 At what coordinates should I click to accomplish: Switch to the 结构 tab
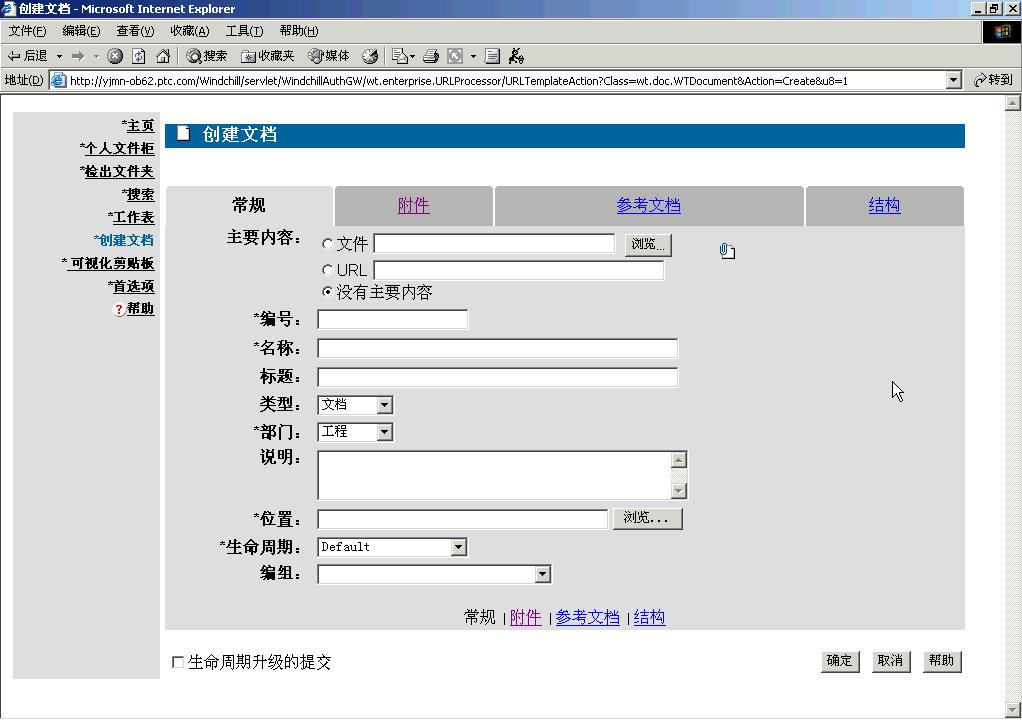884,205
